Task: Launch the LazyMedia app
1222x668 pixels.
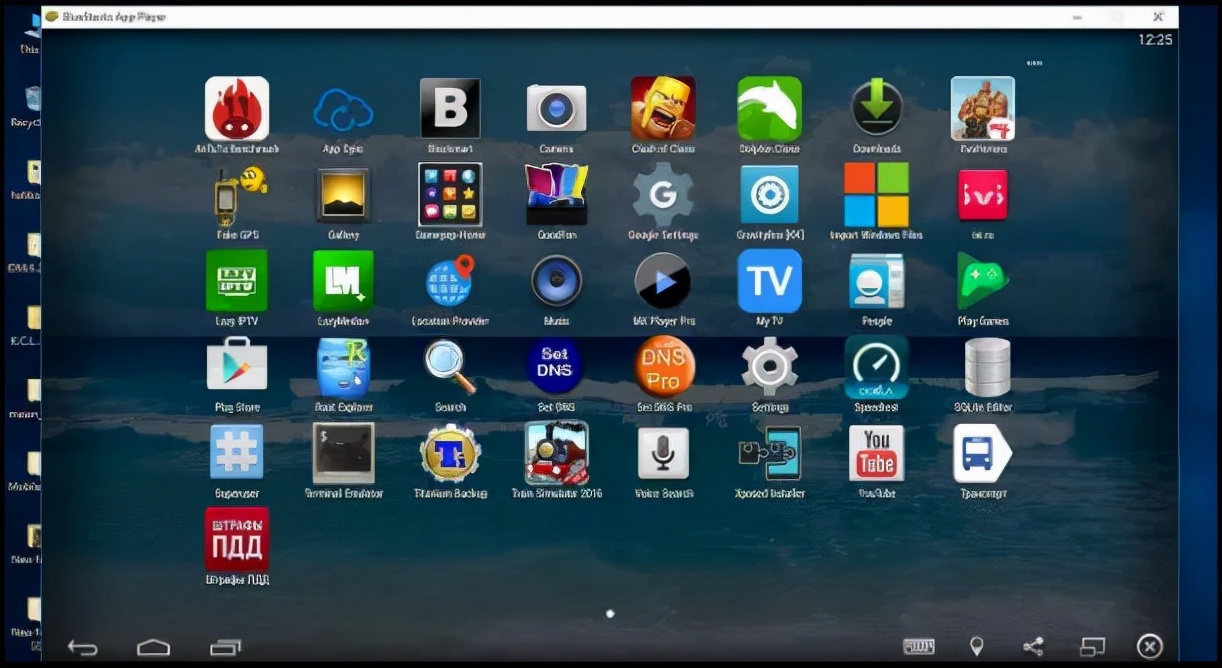Action: 343,281
